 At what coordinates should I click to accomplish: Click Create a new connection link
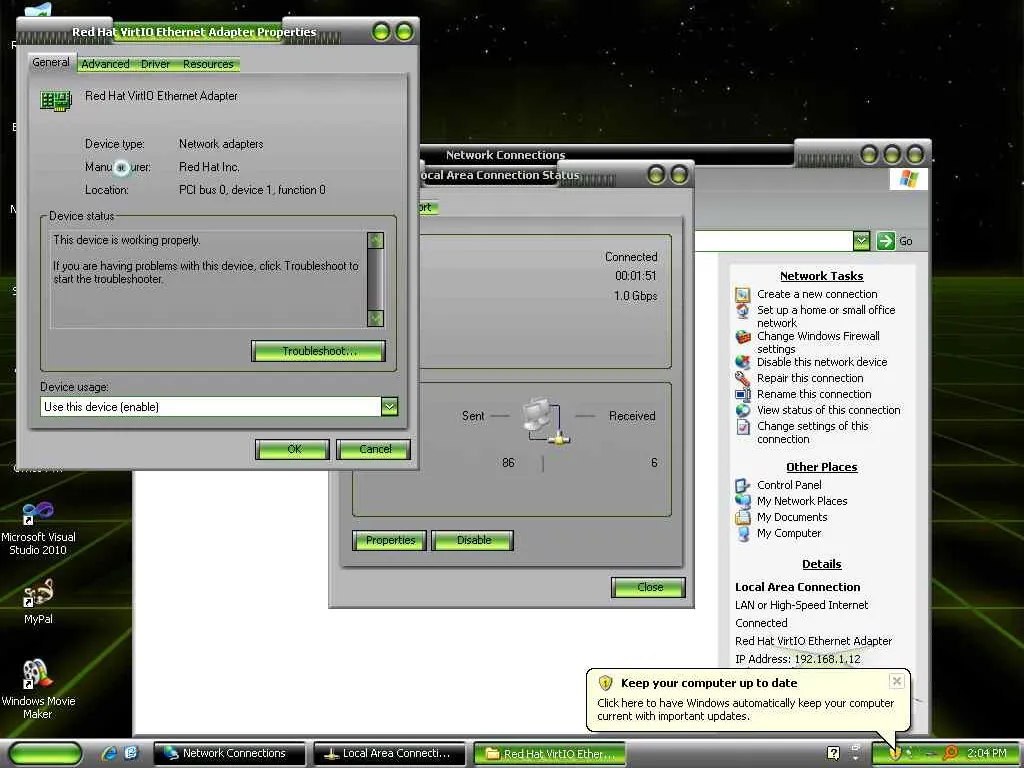pyautogui.click(x=817, y=295)
